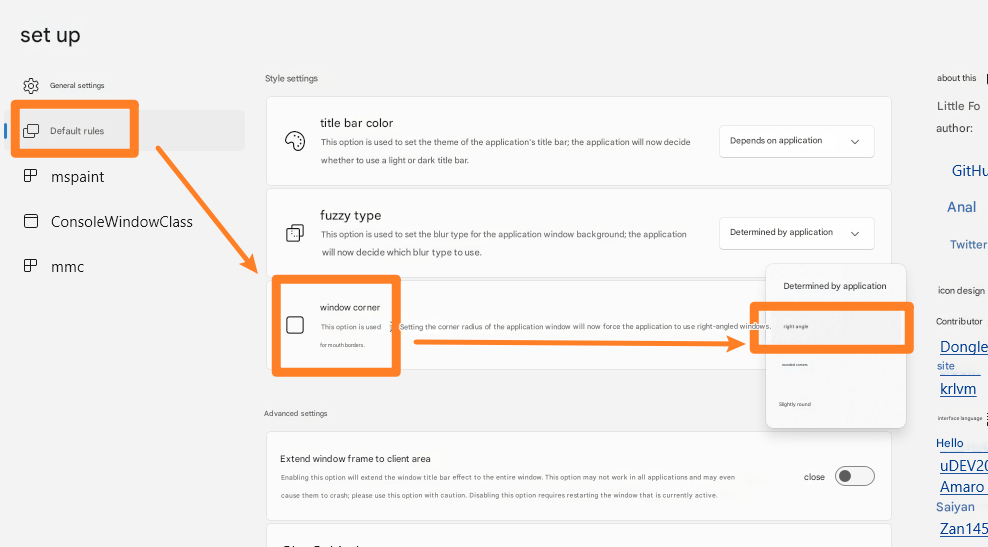Click the fuzzy type blur icon

click(x=295, y=233)
